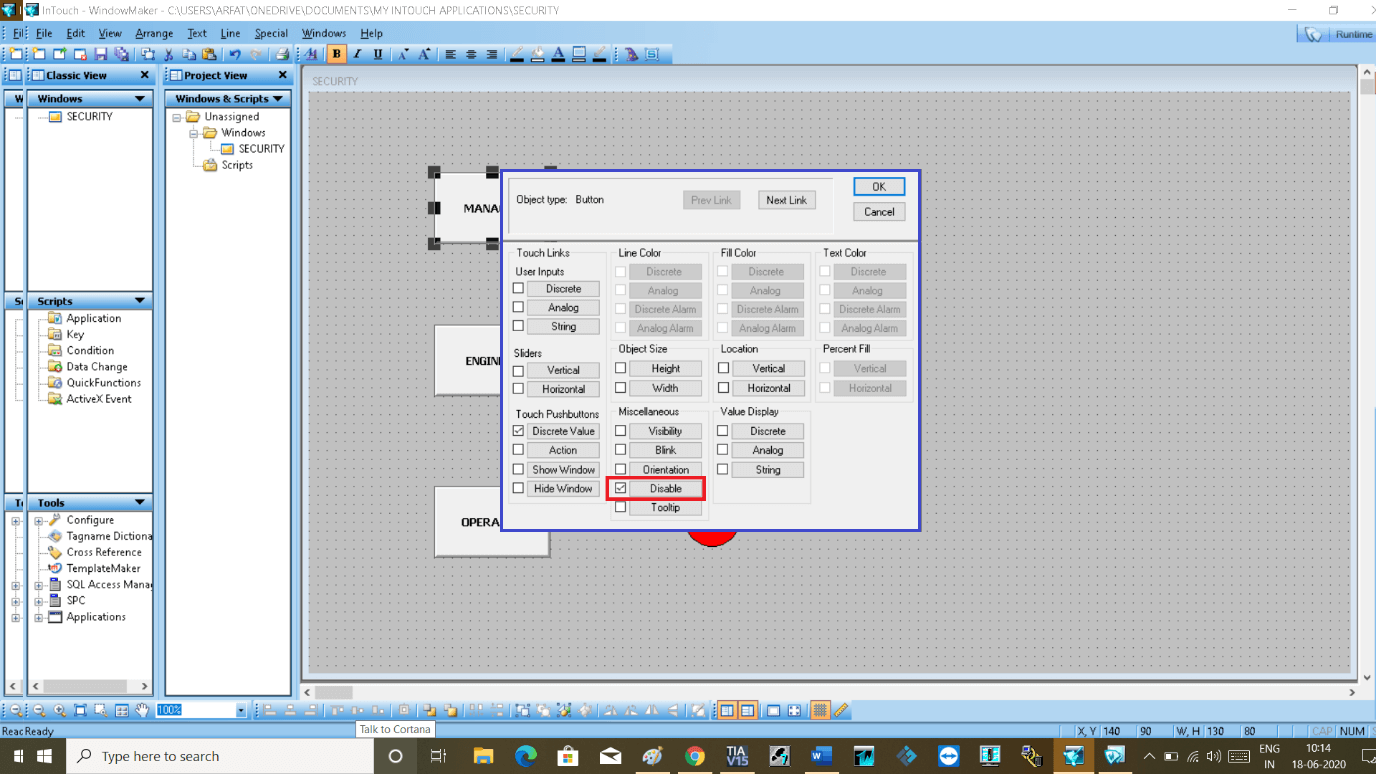Open the Line Color picker icon

point(517,54)
